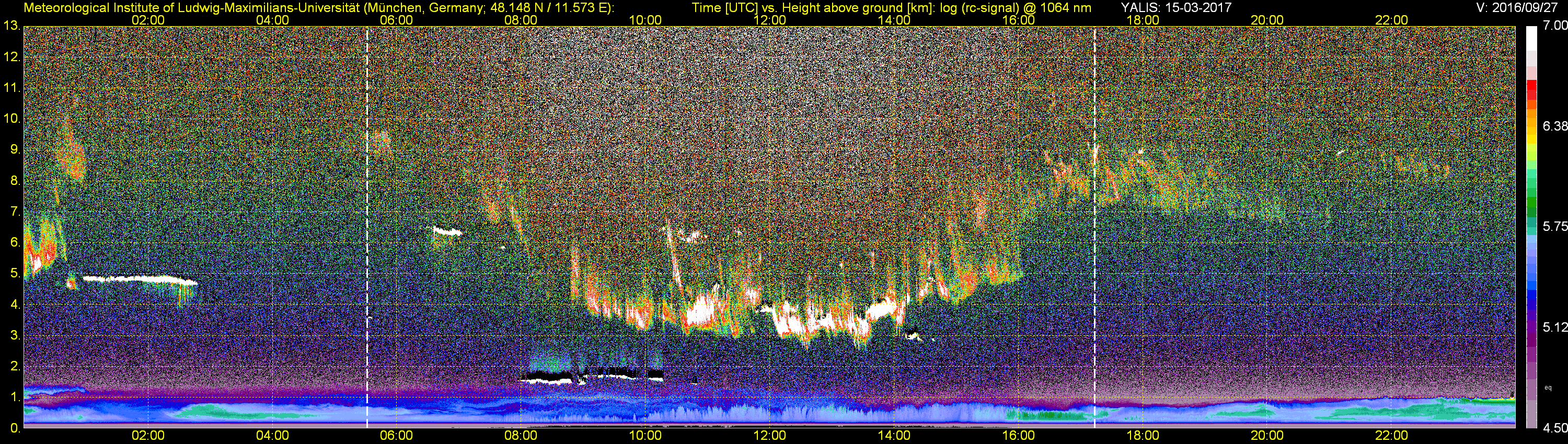Click the 12 km height axis label

click(11, 57)
